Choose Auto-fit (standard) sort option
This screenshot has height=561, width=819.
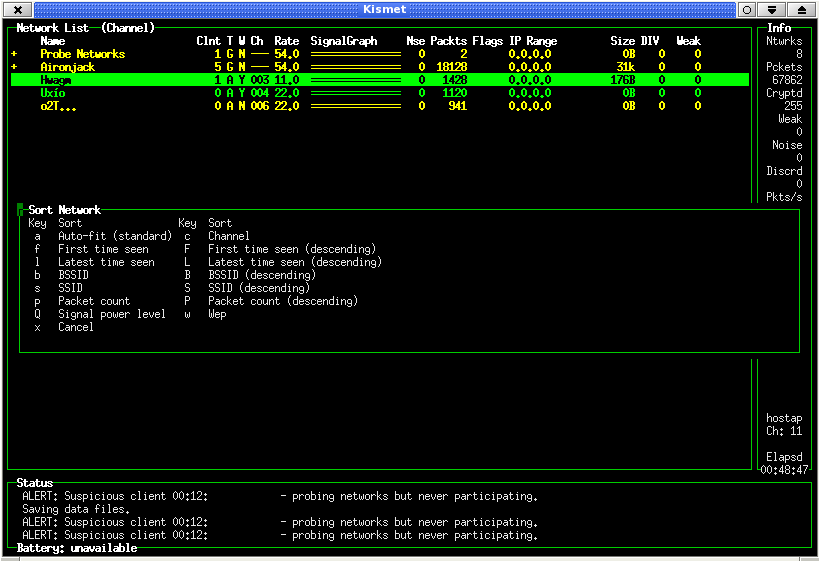tap(114, 236)
